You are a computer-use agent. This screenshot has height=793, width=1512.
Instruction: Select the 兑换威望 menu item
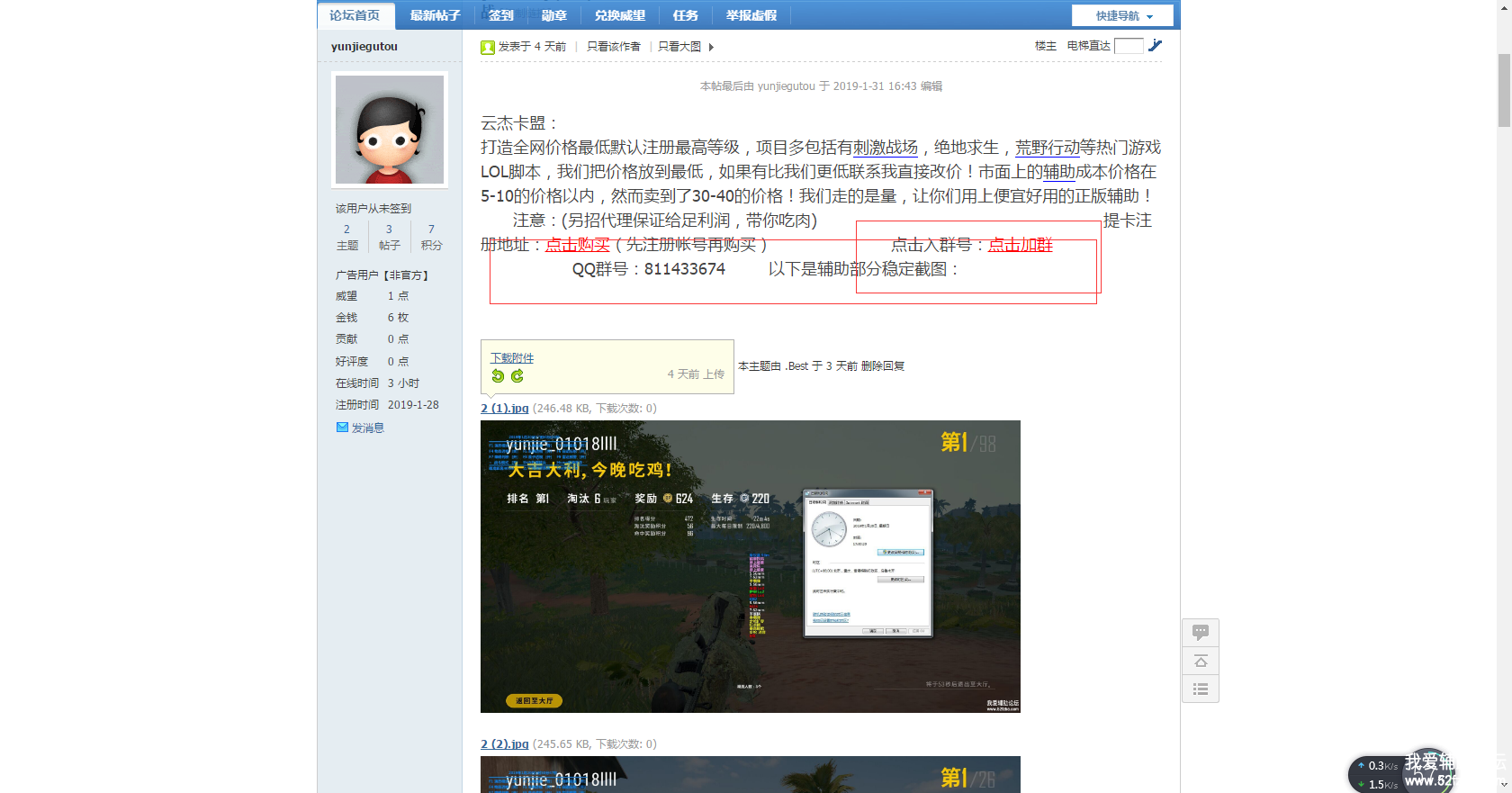[619, 15]
